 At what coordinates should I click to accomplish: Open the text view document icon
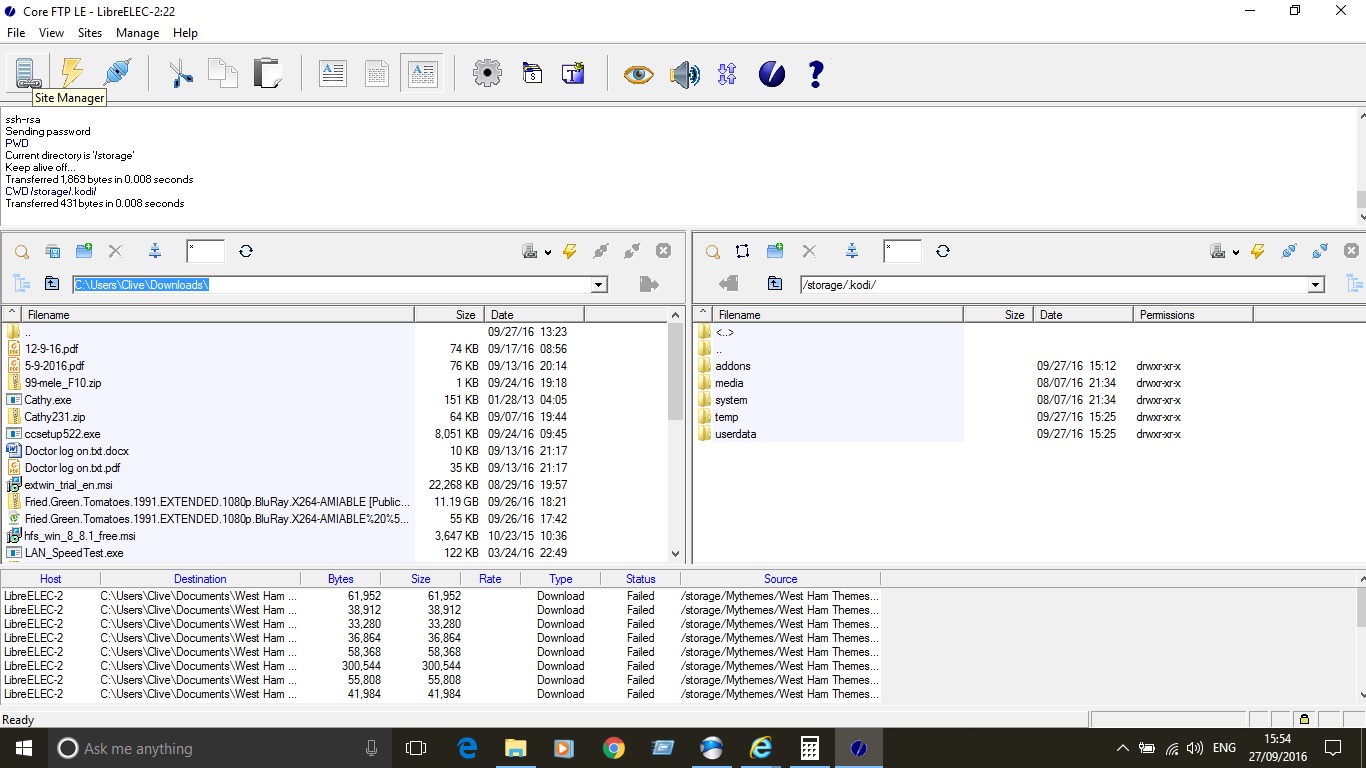tap(333, 73)
